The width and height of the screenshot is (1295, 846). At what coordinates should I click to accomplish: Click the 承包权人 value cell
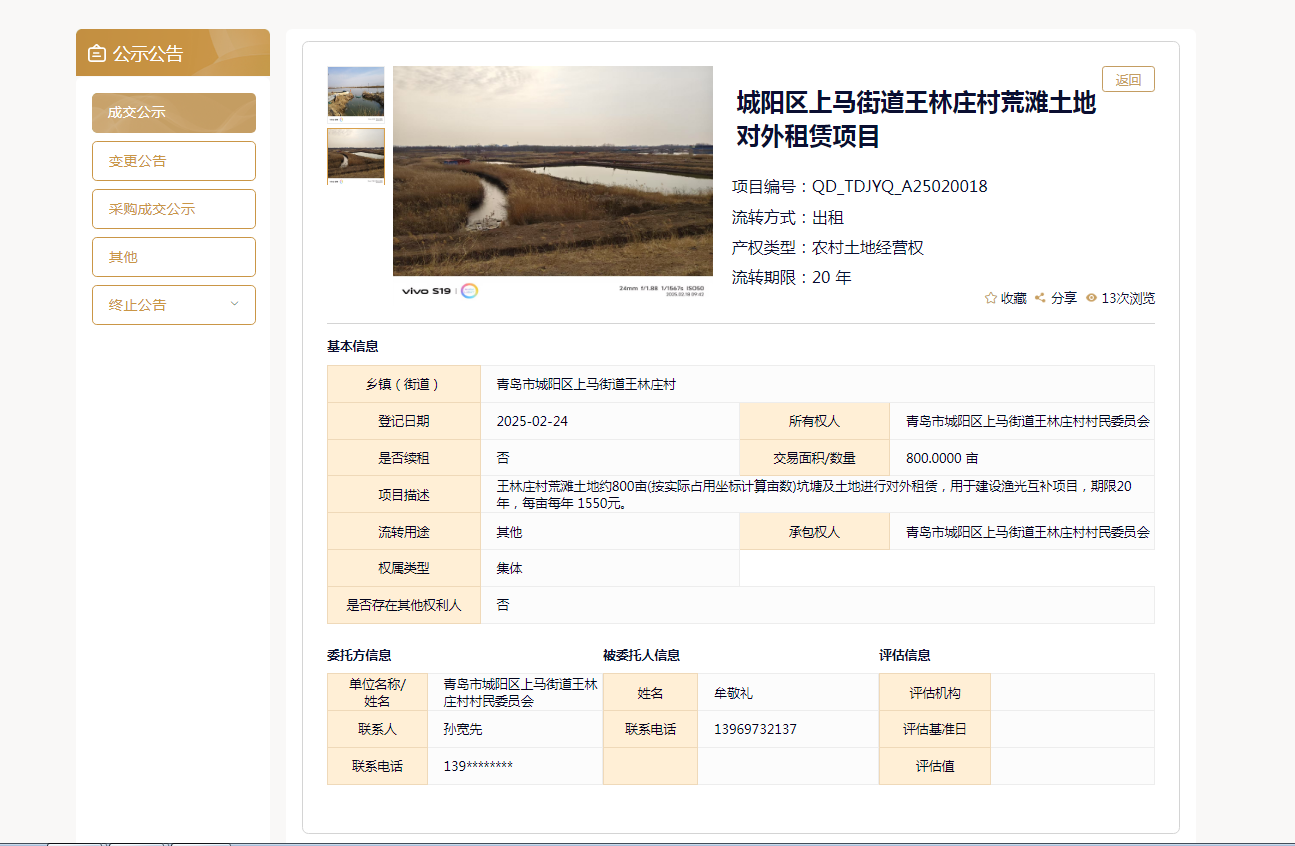pos(1022,532)
